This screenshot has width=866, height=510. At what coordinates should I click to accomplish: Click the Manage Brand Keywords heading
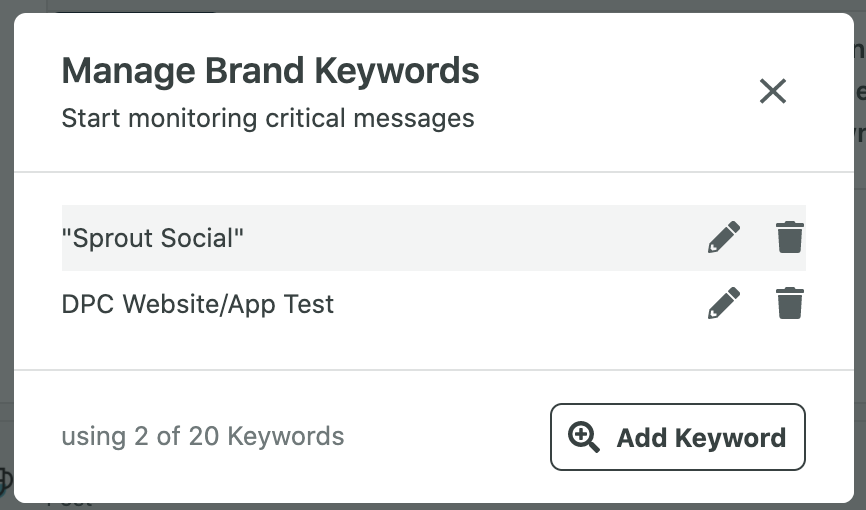[270, 71]
